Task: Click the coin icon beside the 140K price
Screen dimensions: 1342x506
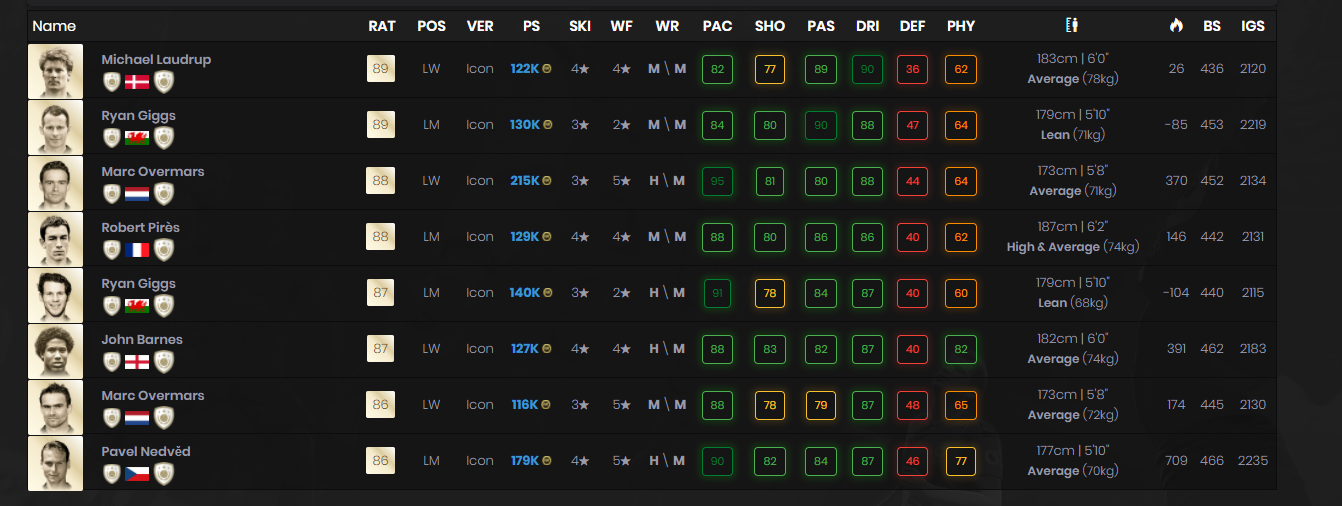Action: [547, 293]
